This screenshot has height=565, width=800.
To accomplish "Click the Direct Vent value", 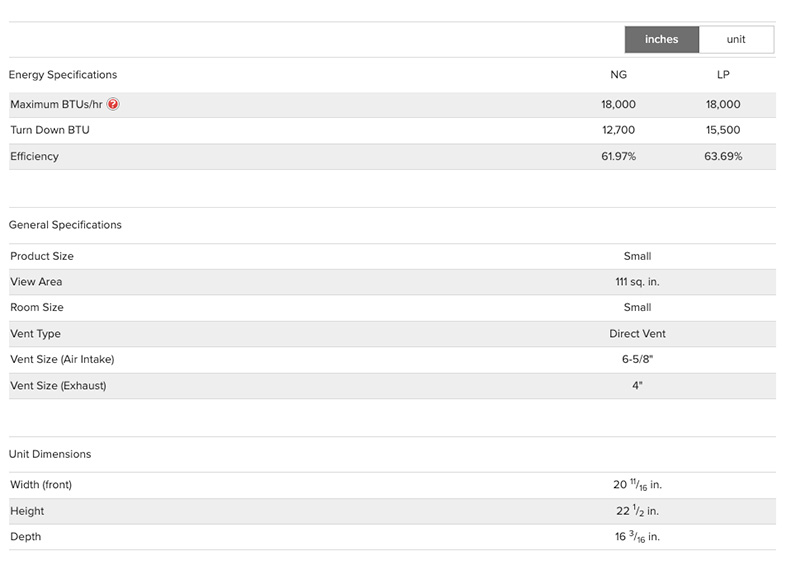I will [x=637, y=334].
